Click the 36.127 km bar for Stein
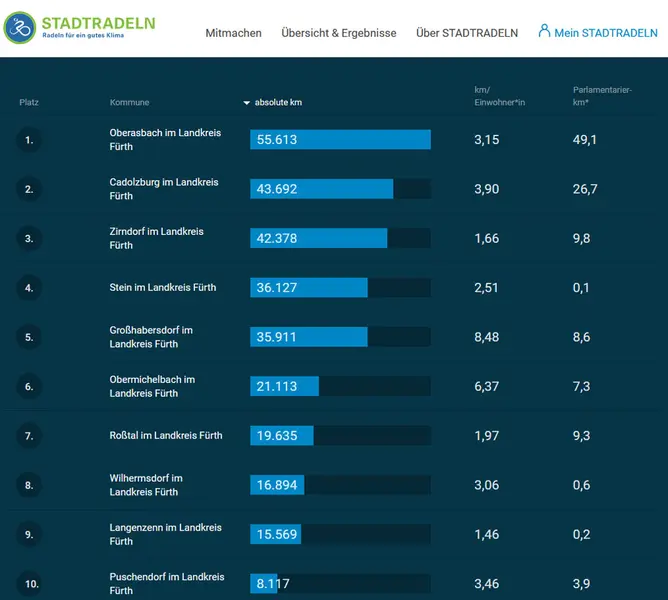The width and height of the screenshot is (668, 600). (x=309, y=288)
